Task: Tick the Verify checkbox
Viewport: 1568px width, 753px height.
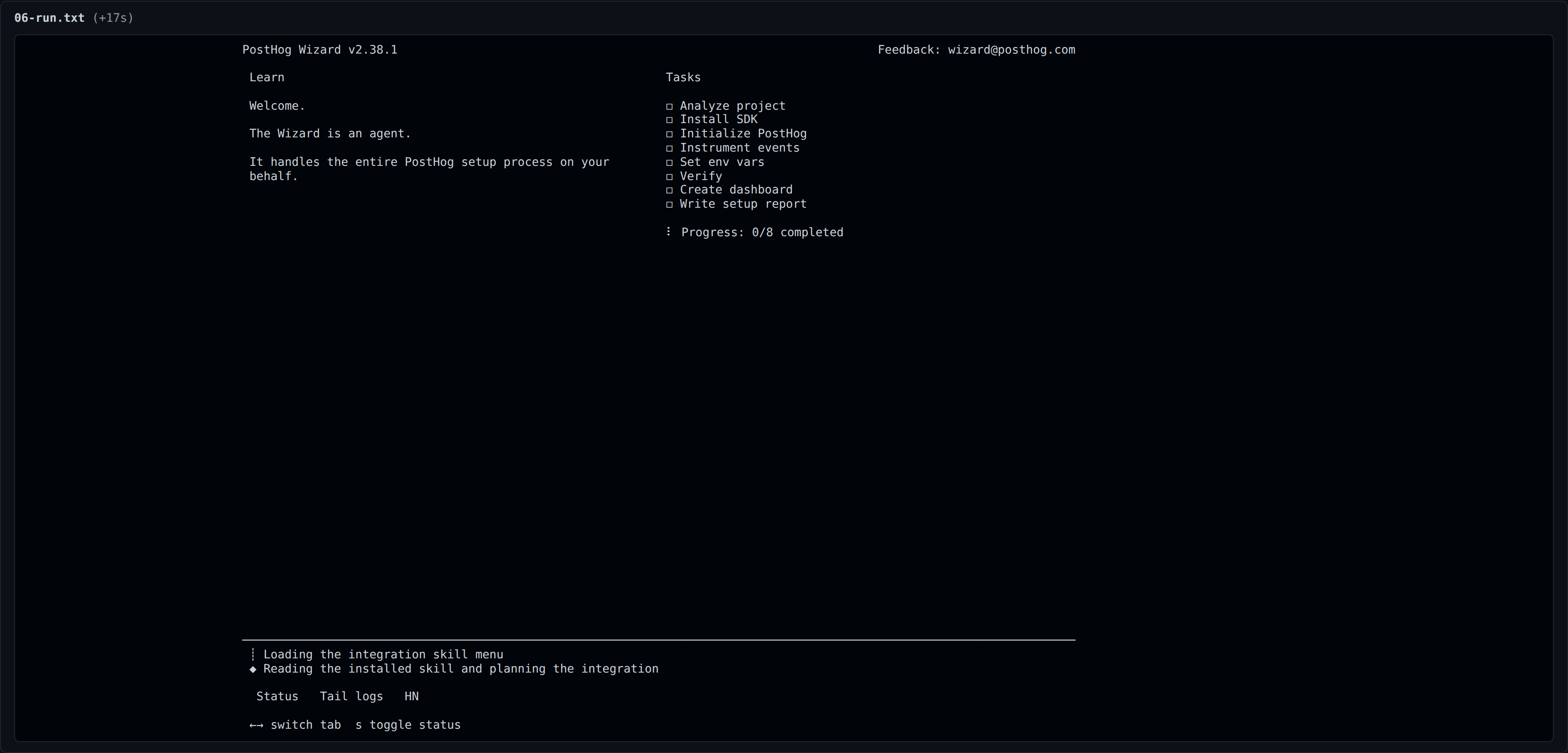Action: click(x=669, y=177)
